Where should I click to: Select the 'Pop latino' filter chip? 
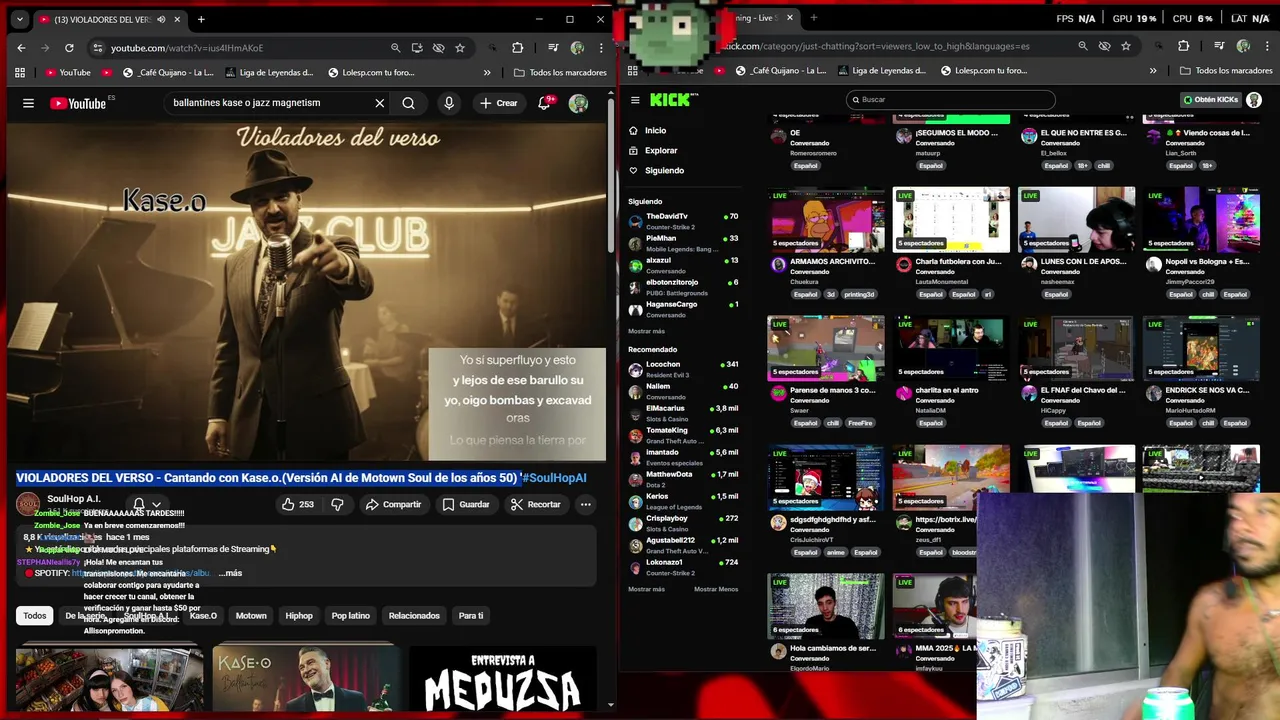[351, 616]
